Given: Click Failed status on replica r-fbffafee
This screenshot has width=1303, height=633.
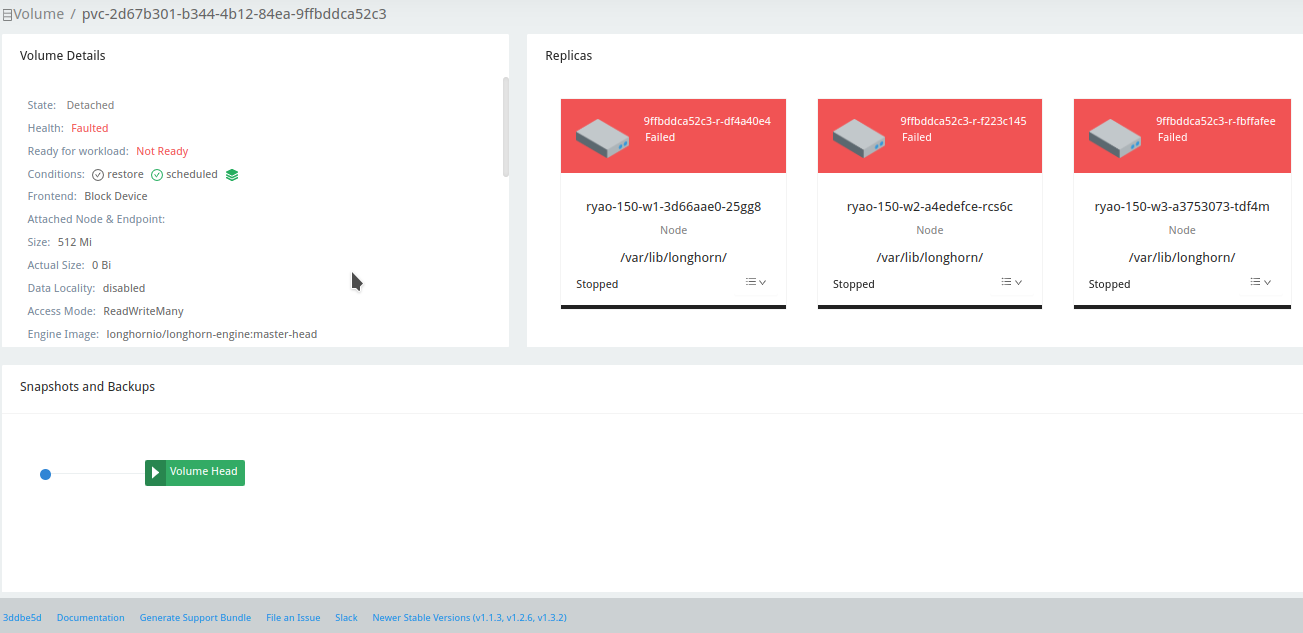Looking at the screenshot, I should coord(1173,138).
